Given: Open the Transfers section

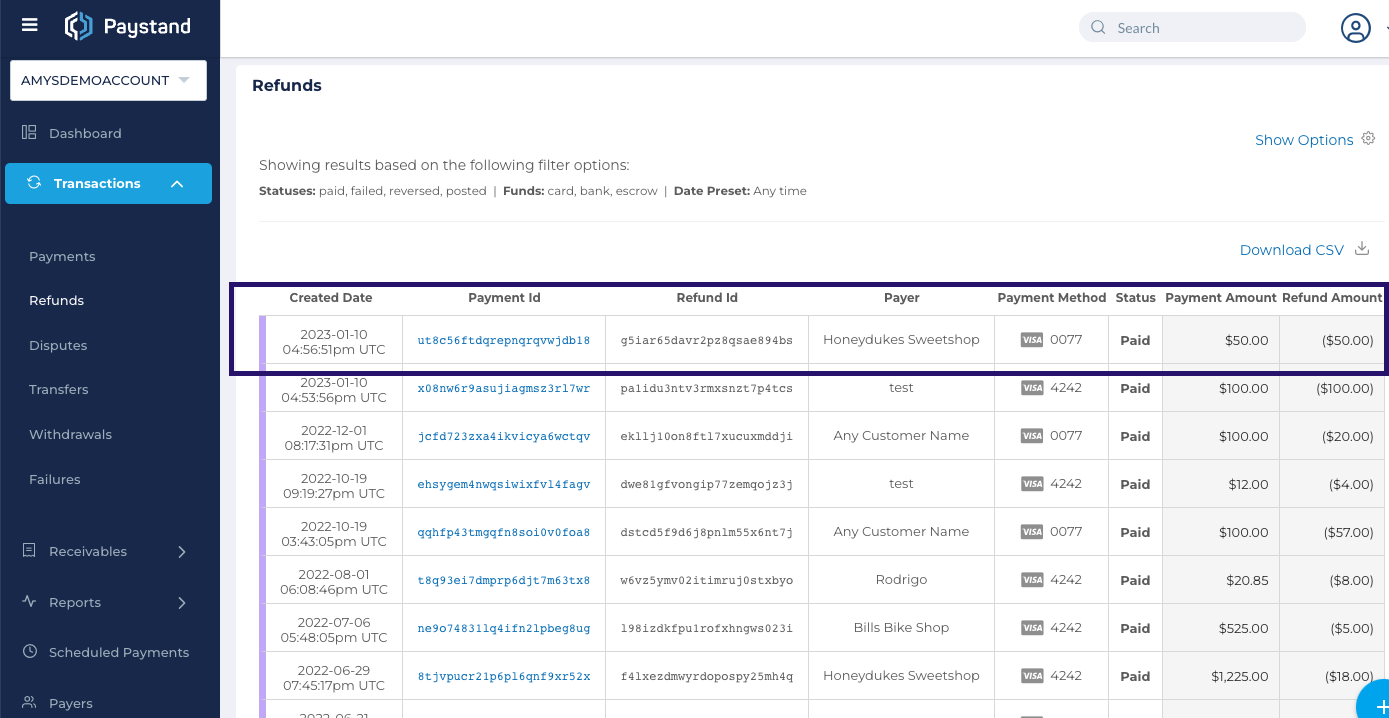Looking at the screenshot, I should point(59,389).
